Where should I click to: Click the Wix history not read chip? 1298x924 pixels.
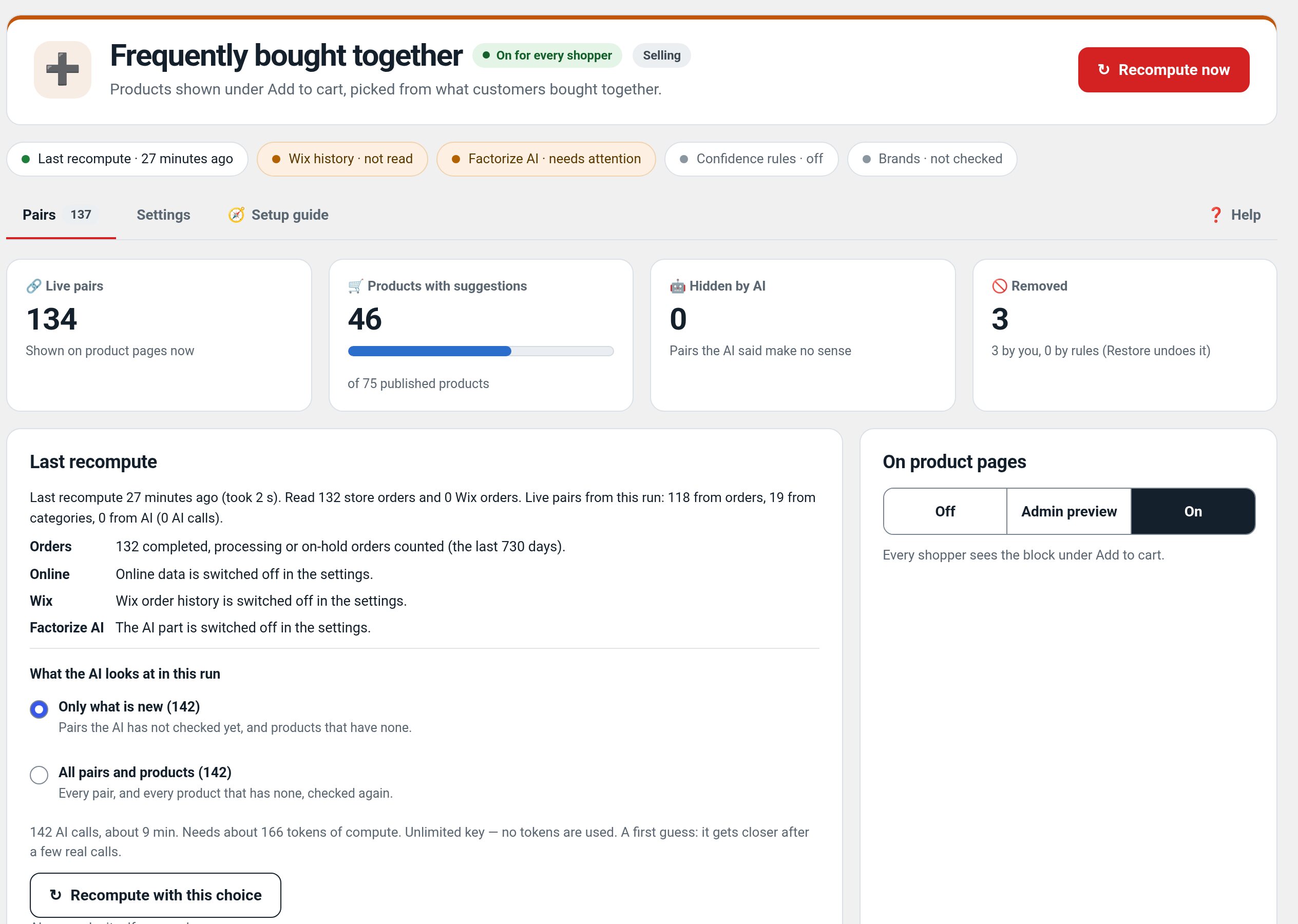click(342, 159)
